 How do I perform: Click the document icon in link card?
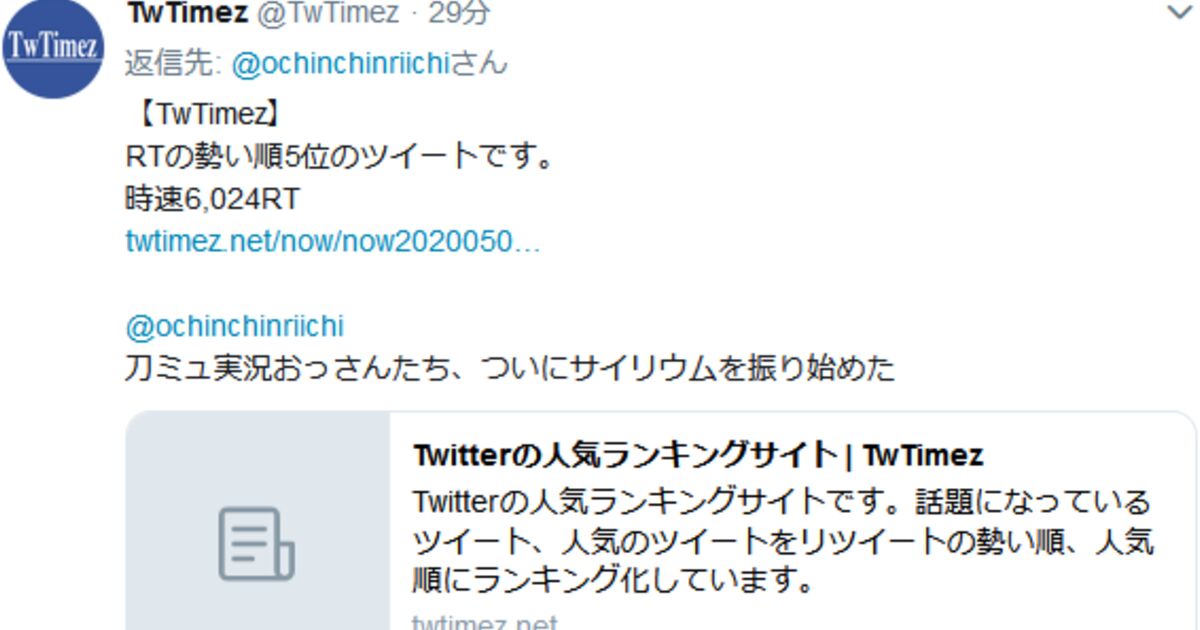click(x=257, y=544)
